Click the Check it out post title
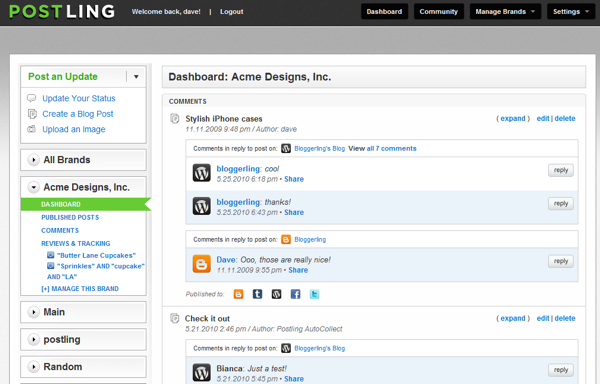The height and width of the screenshot is (384, 600). [207, 319]
